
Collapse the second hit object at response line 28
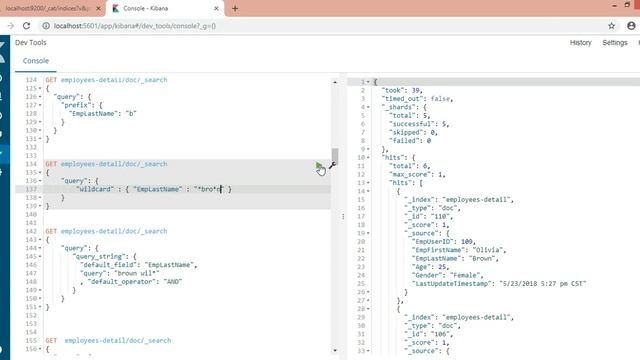pos(368,309)
